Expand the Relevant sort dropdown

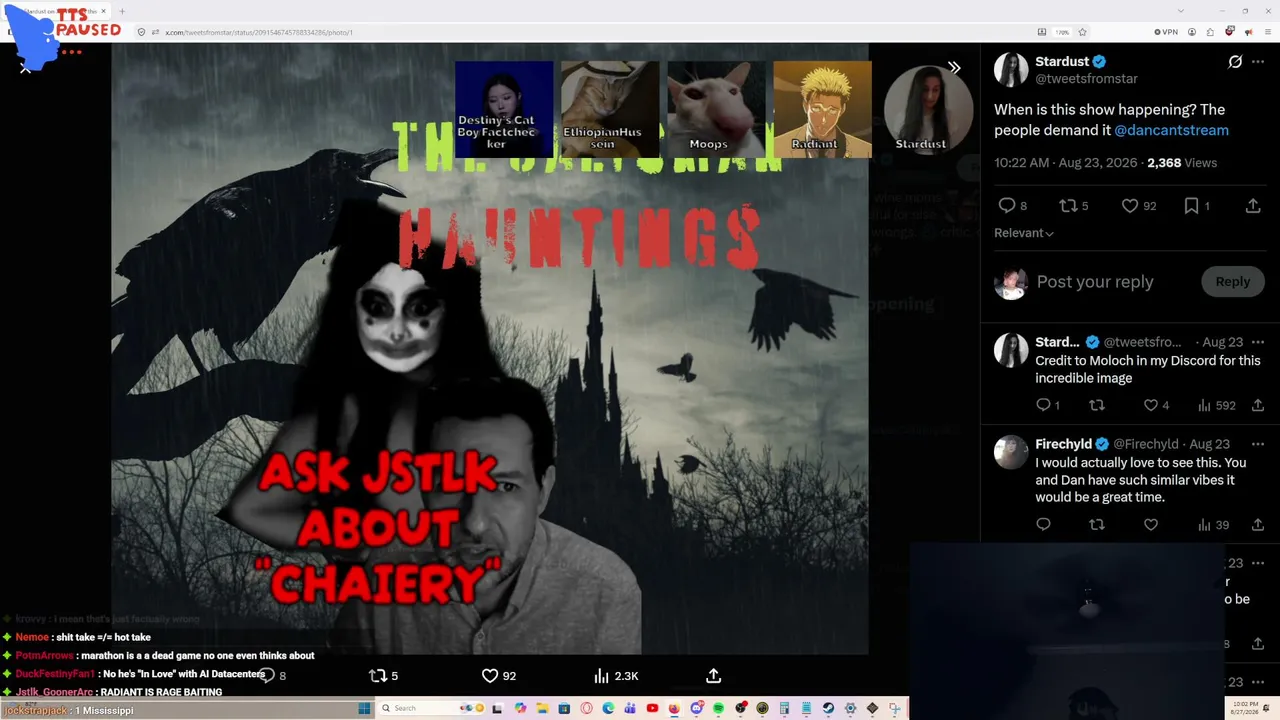[x=1024, y=233]
